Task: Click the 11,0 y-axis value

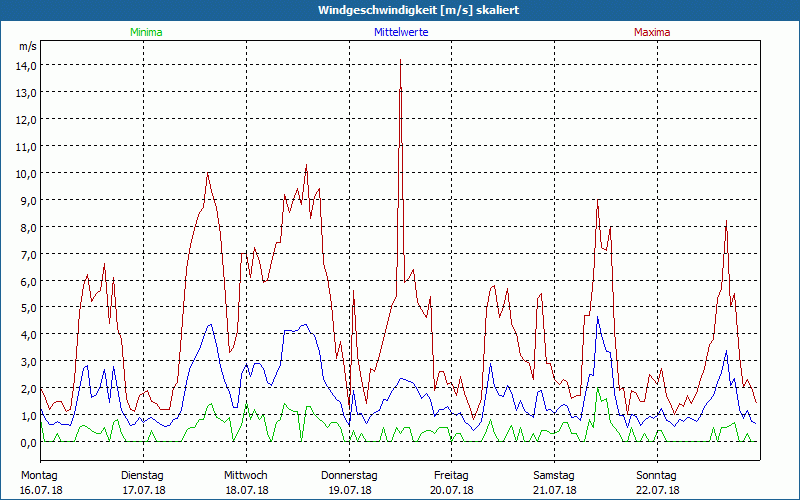Action: point(27,146)
